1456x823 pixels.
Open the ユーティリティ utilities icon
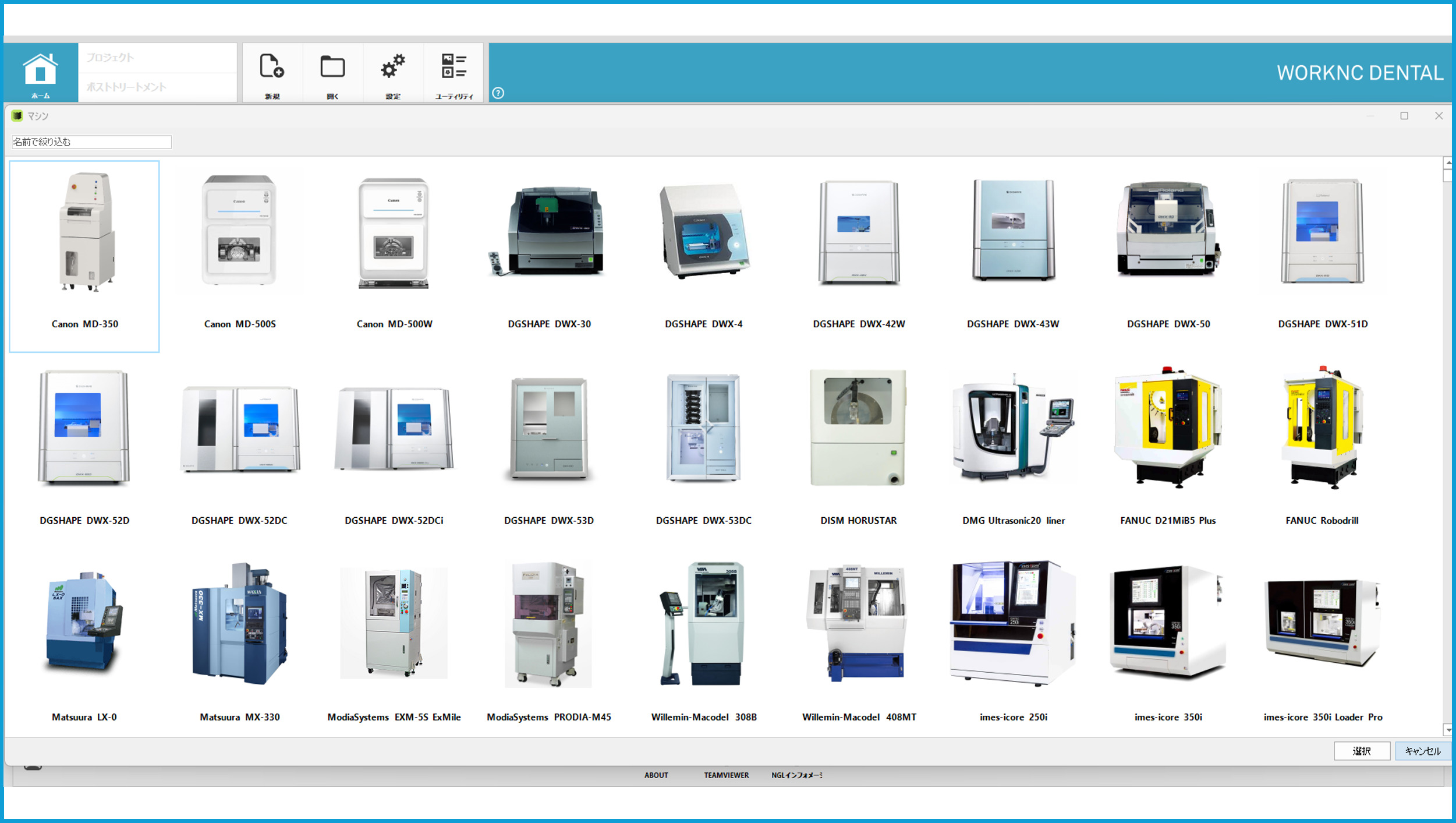point(454,74)
